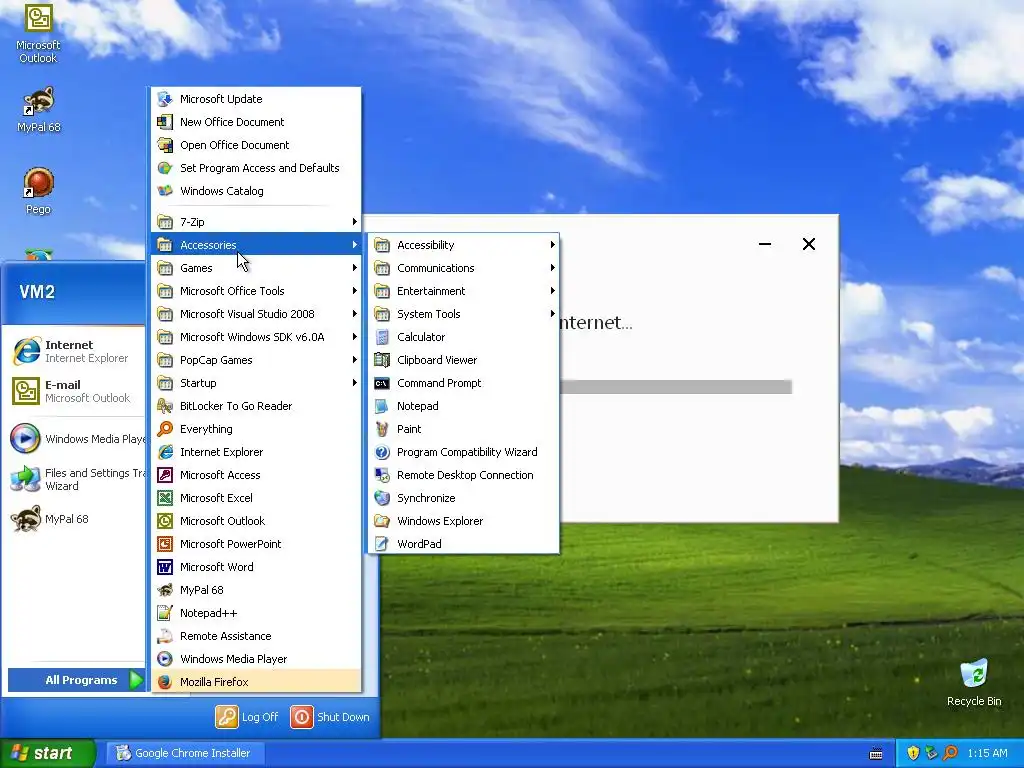Select Set Program Access and Defaults
The width and height of the screenshot is (1024, 768).
tap(256, 168)
